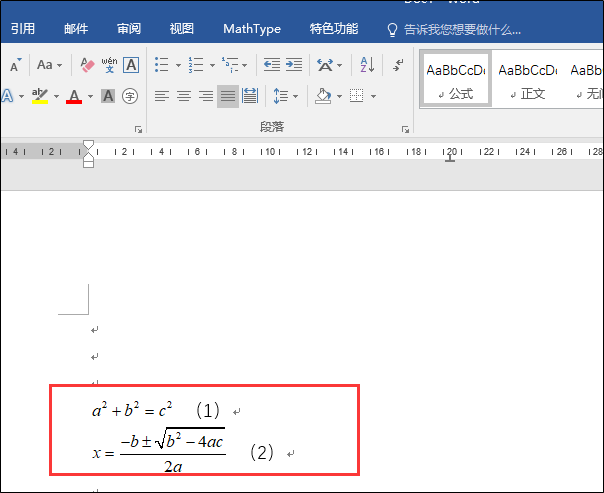Open the 邮件 ribbon tab
The height and width of the screenshot is (493, 604).
point(76,29)
